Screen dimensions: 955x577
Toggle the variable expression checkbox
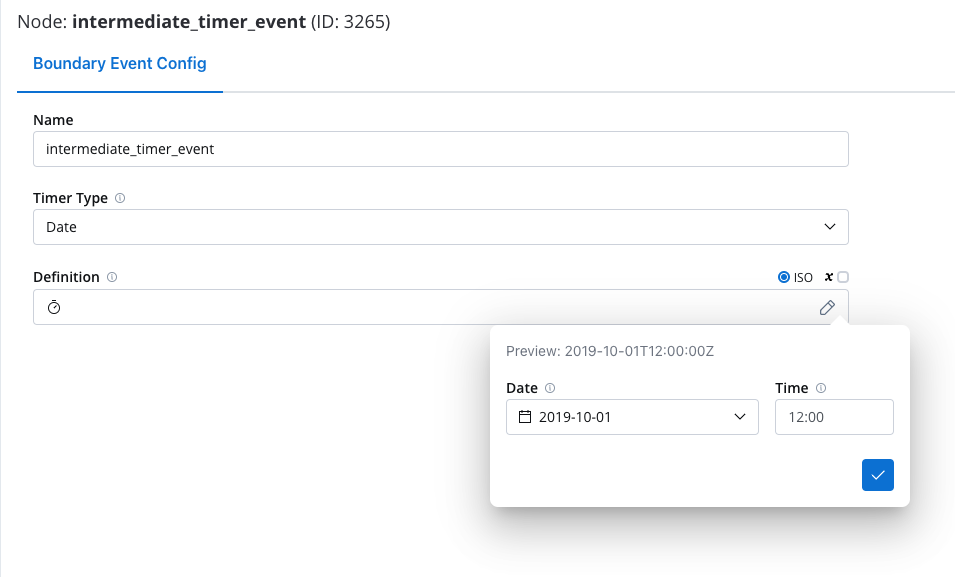click(x=843, y=277)
